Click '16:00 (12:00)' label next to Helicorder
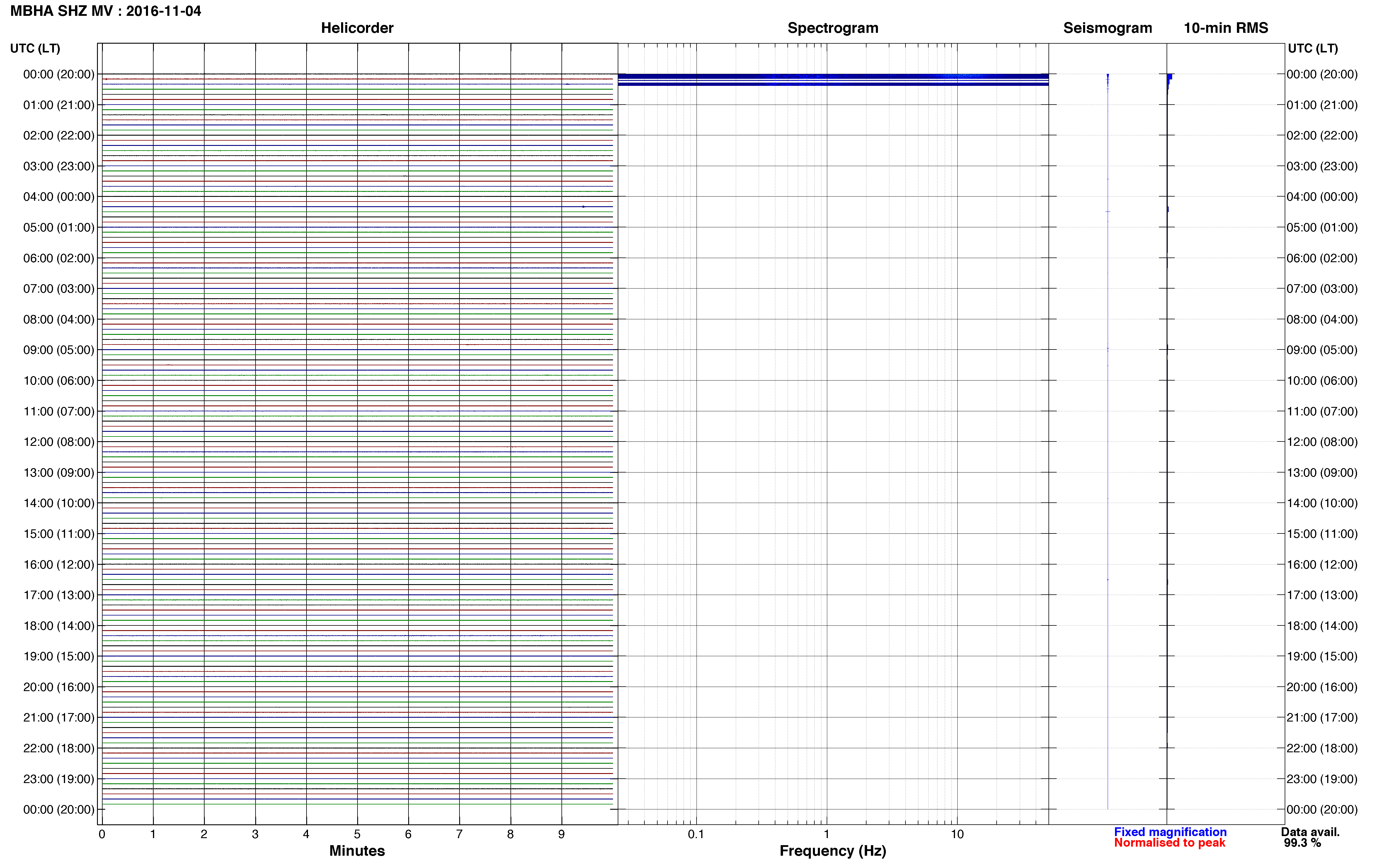 pos(59,565)
